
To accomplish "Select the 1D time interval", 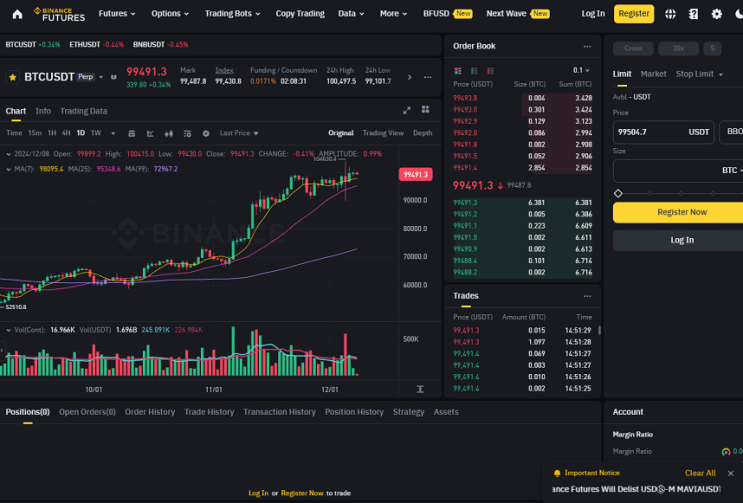I will [x=81, y=133].
